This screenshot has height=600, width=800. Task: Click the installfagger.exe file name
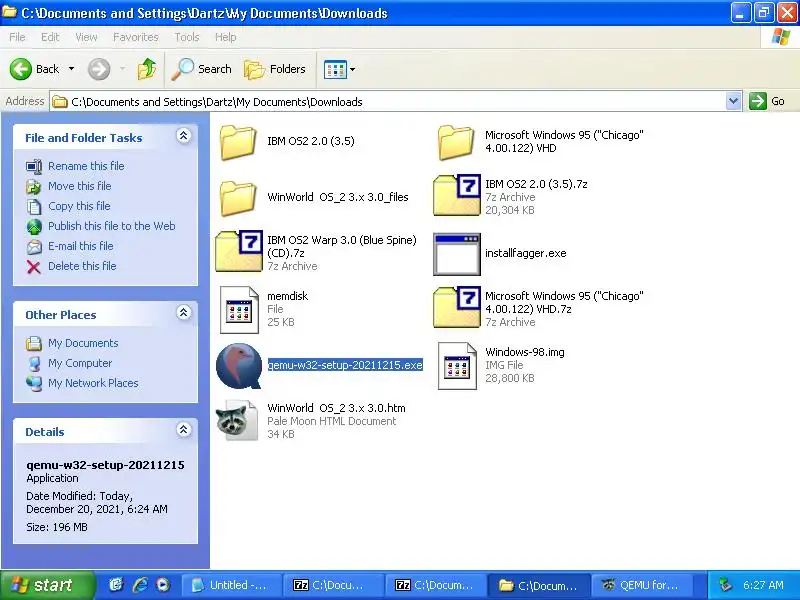tap(526, 253)
